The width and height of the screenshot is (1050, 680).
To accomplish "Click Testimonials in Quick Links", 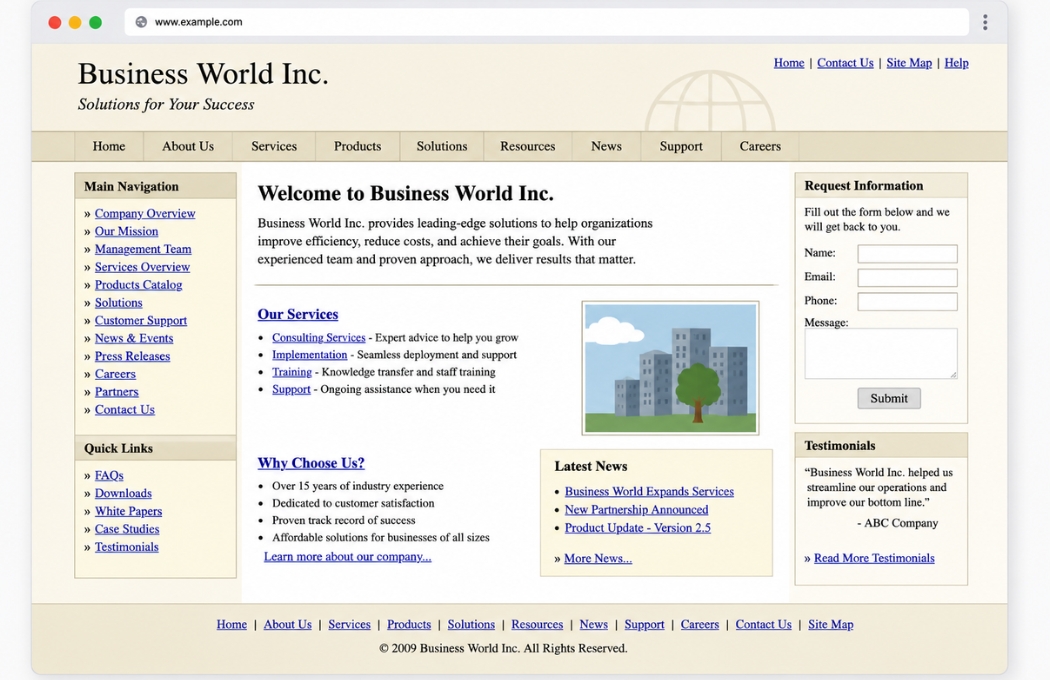I will pos(127,547).
